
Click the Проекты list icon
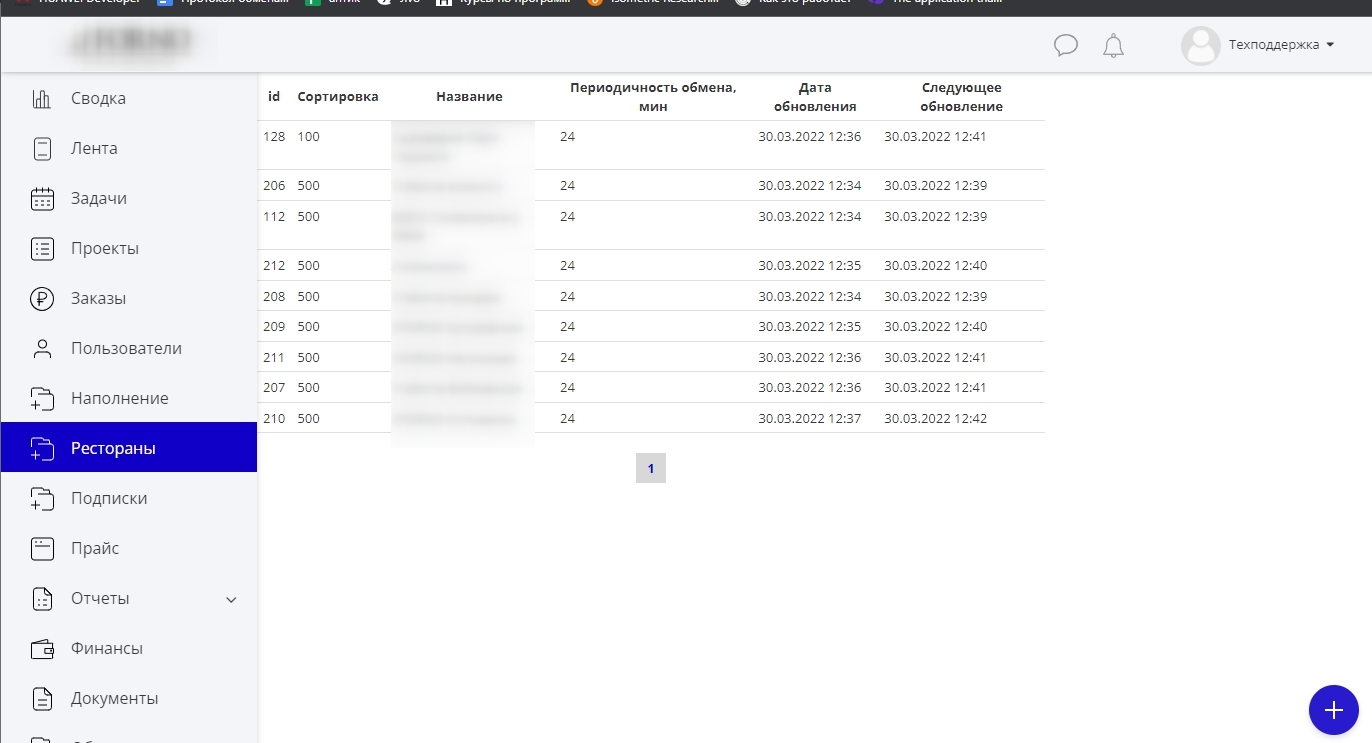42,248
